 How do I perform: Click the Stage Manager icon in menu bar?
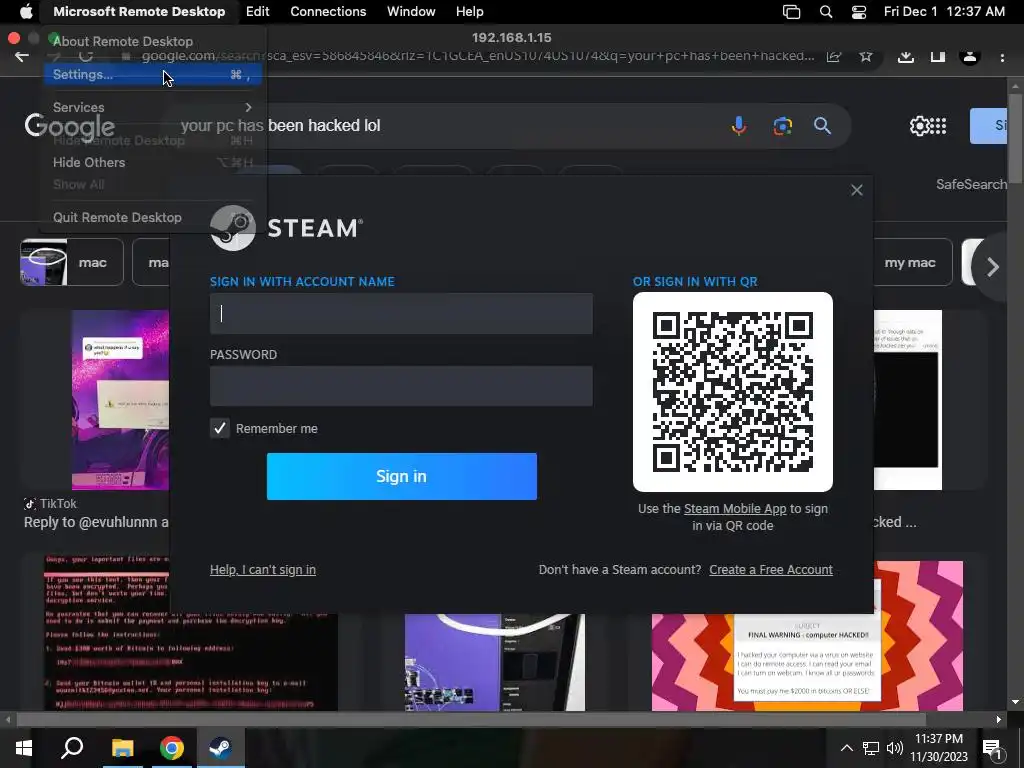point(792,12)
